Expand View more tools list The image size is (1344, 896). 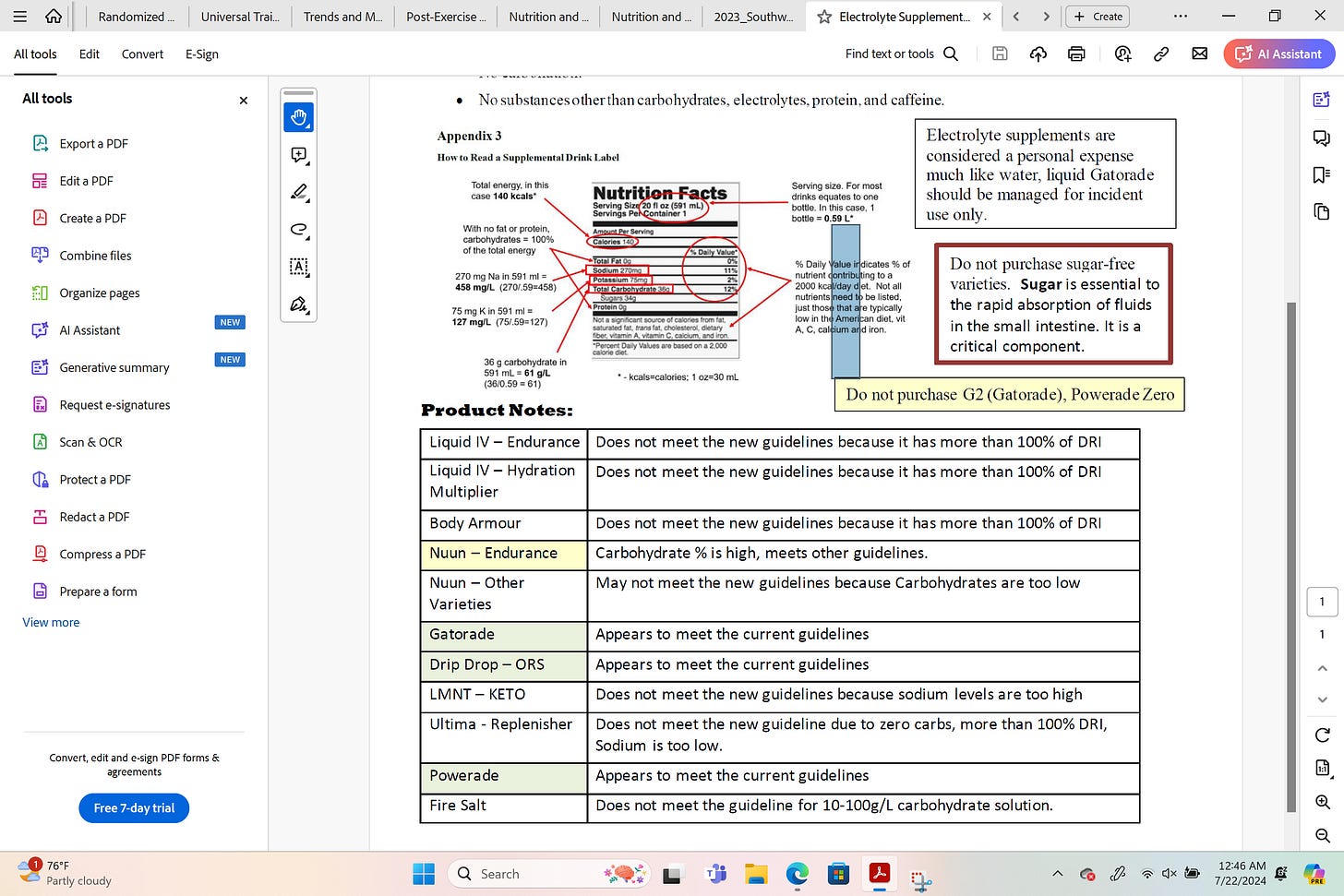[x=51, y=623]
